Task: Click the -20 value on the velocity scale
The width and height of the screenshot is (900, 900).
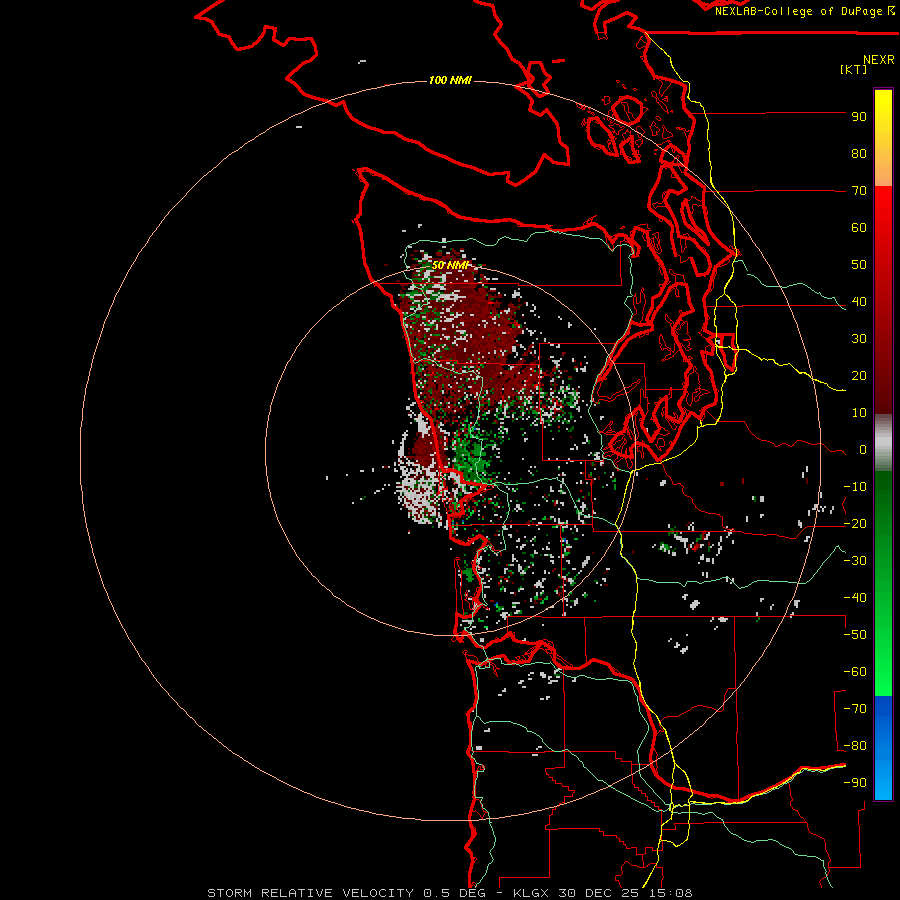Action: click(855, 524)
